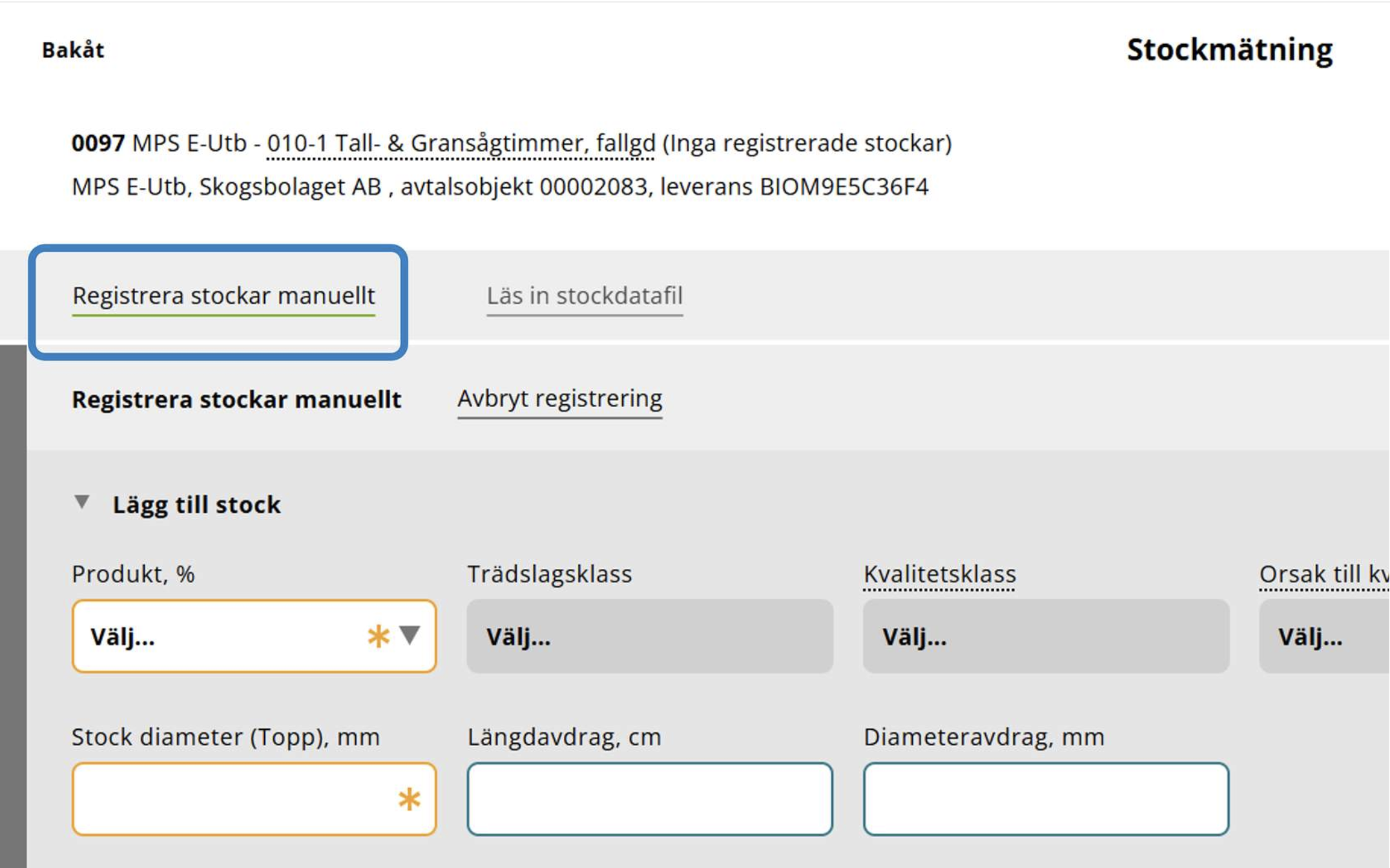Click Avbryt registrering link
Image resolution: width=1390 pixels, height=868 pixels.
pyautogui.click(x=559, y=398)
